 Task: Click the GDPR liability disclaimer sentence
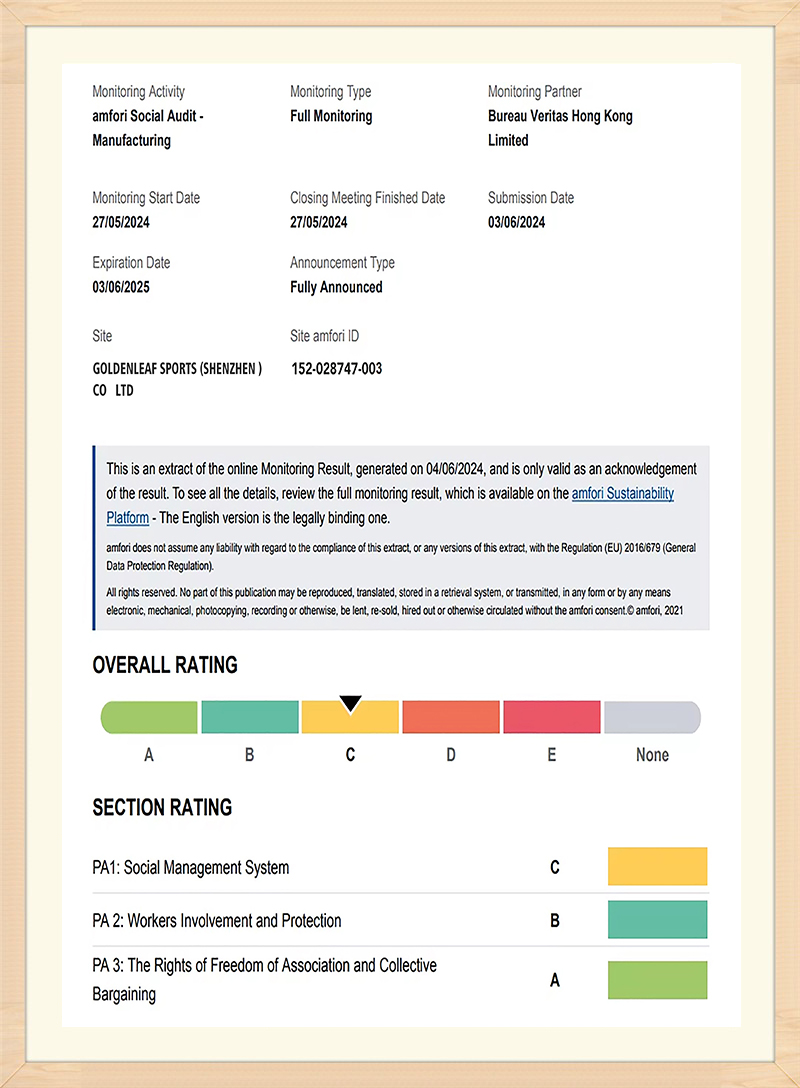click(401, 556)
